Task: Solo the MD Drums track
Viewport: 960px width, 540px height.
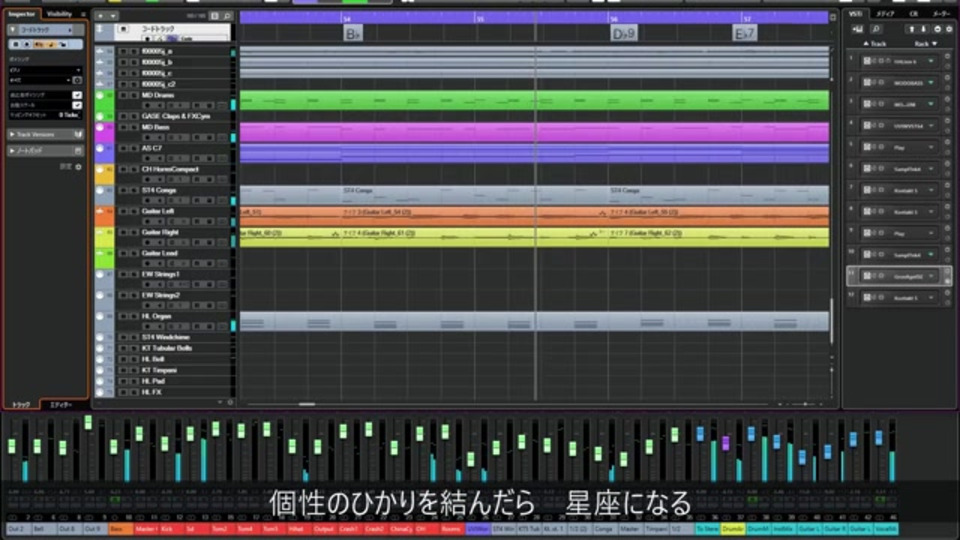Action: 133,96
